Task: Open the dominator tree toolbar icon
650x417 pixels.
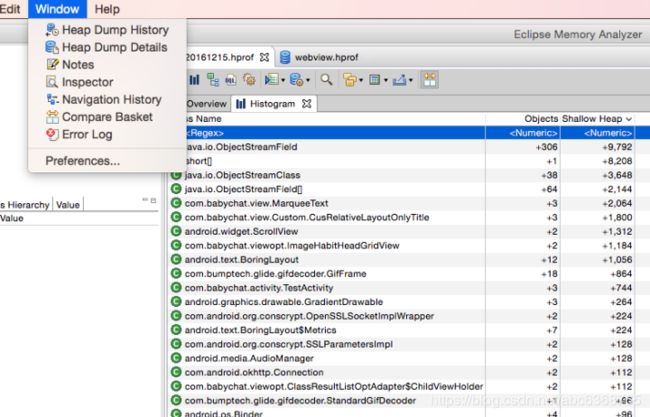Action: pos(213,80)
